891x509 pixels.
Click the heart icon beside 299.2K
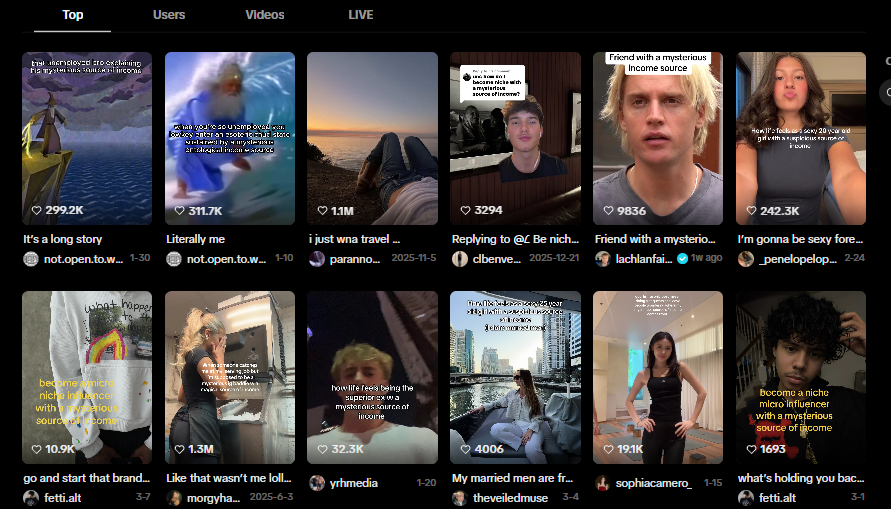click(37, 210)
